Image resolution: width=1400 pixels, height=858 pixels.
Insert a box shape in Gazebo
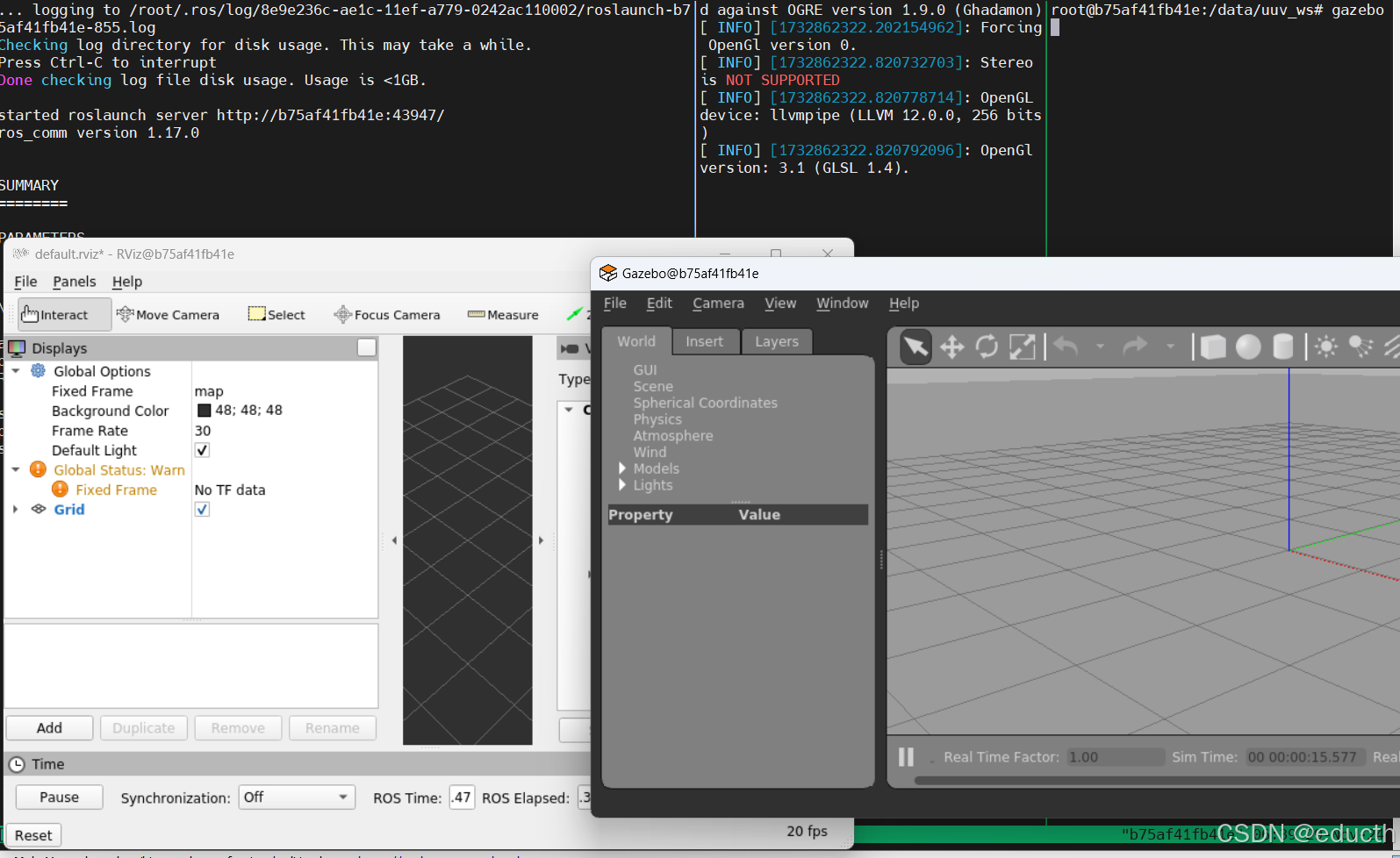(1213, 347)
